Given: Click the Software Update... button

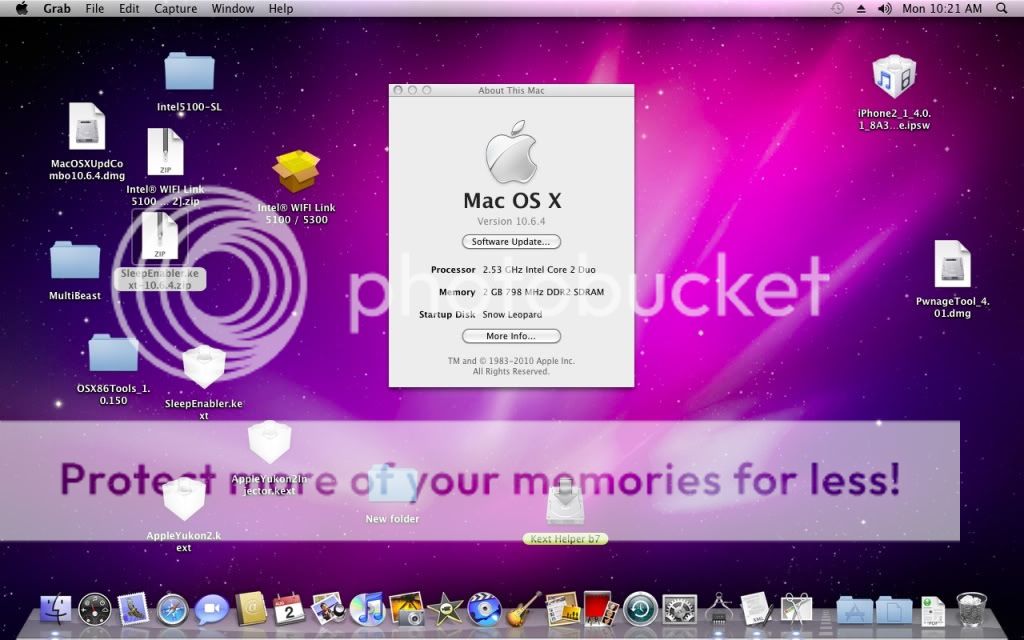Looking at the screenshot, I should 511,242.
